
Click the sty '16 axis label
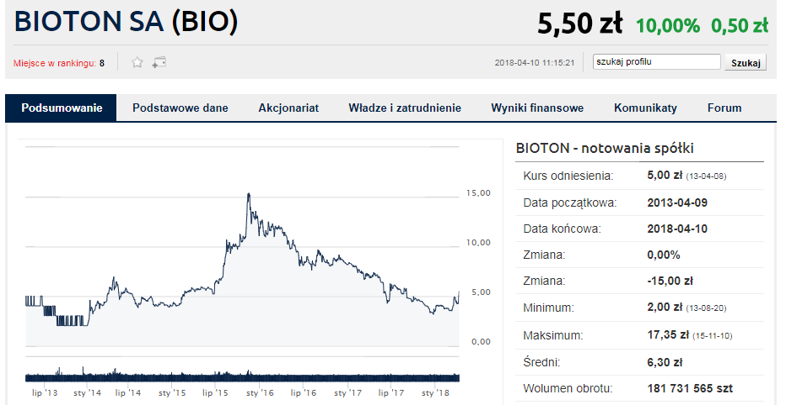(x=260, y=392)
